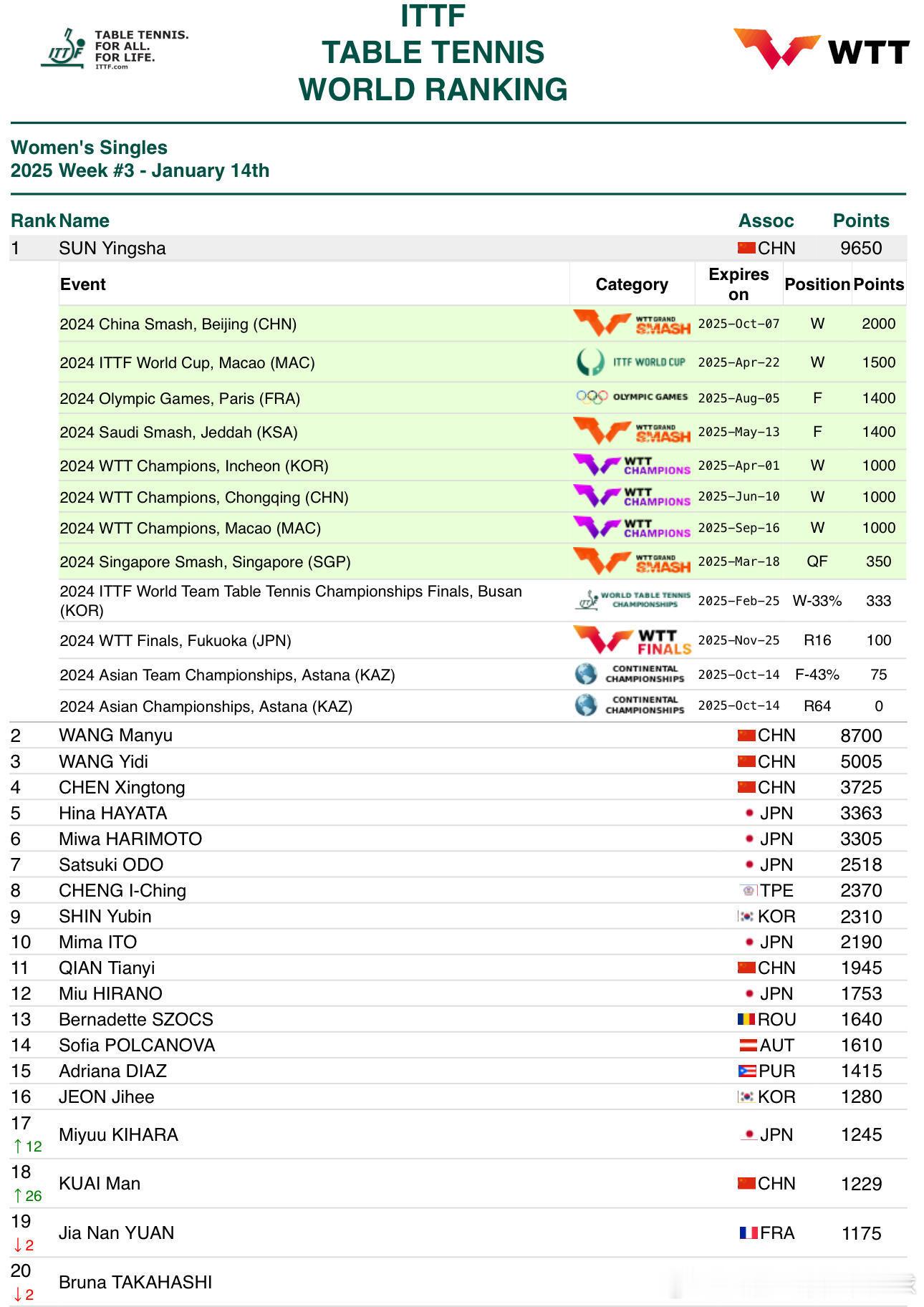Expand the WANG Yidi ranking row

tap(458, 761)
